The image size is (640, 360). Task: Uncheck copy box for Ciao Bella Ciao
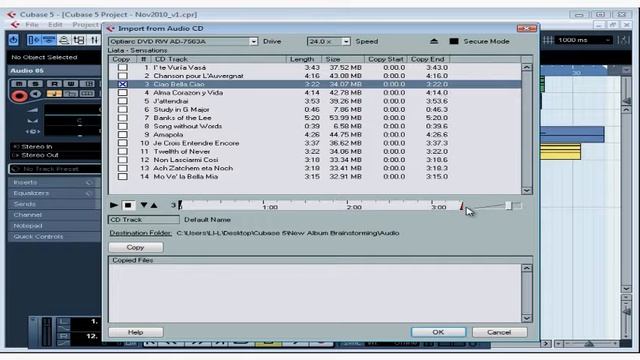[122, 84]
